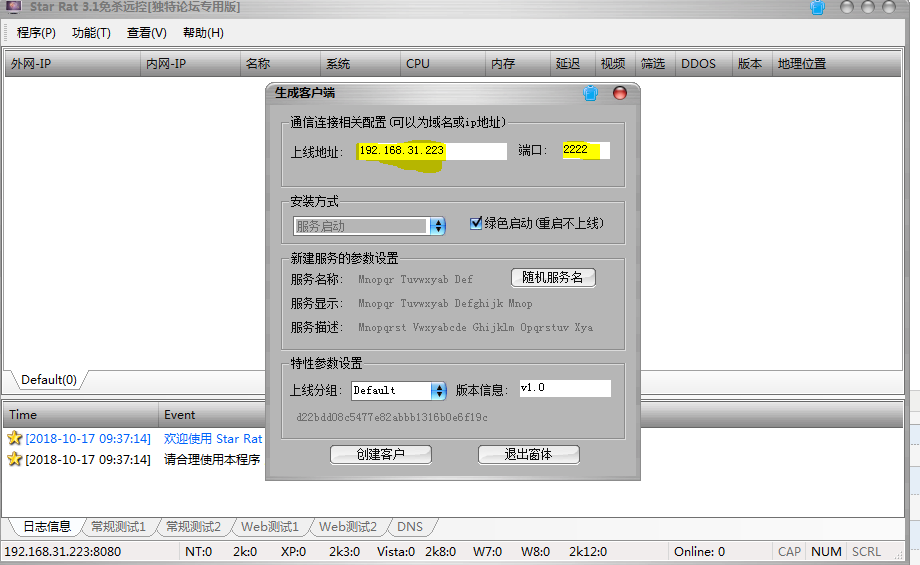Click the DDOS column header
Screen dimensions: 920x565
click(702, 63)
